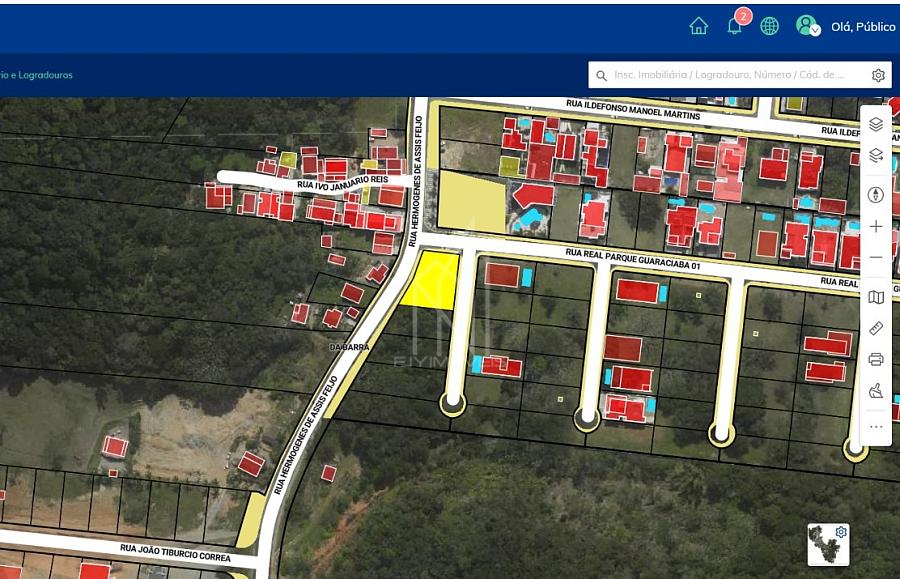Zoom out with the minus icon

click(x=875, y=257)
